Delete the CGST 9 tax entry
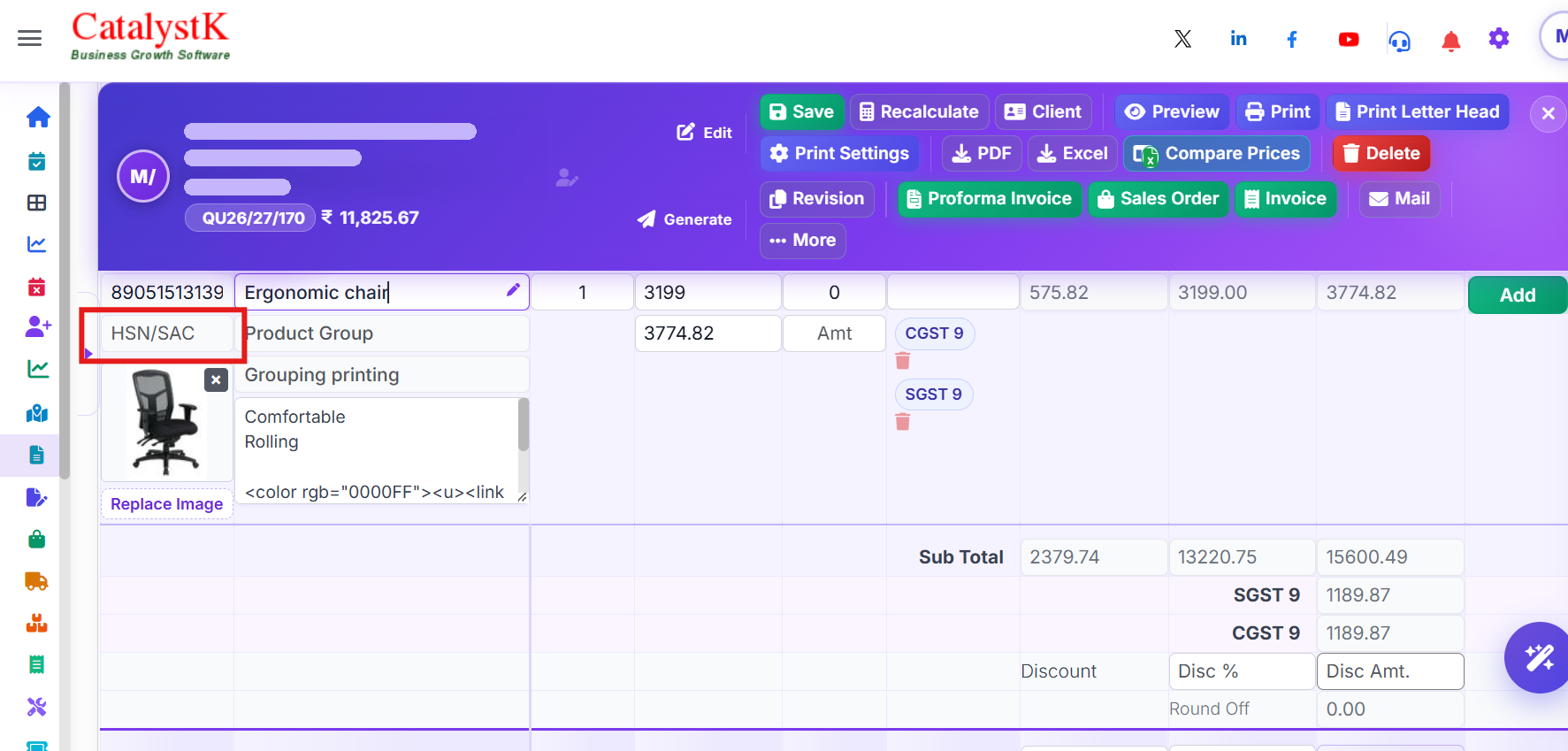This screenshot has height=751, width=1568. coord(903,361)
